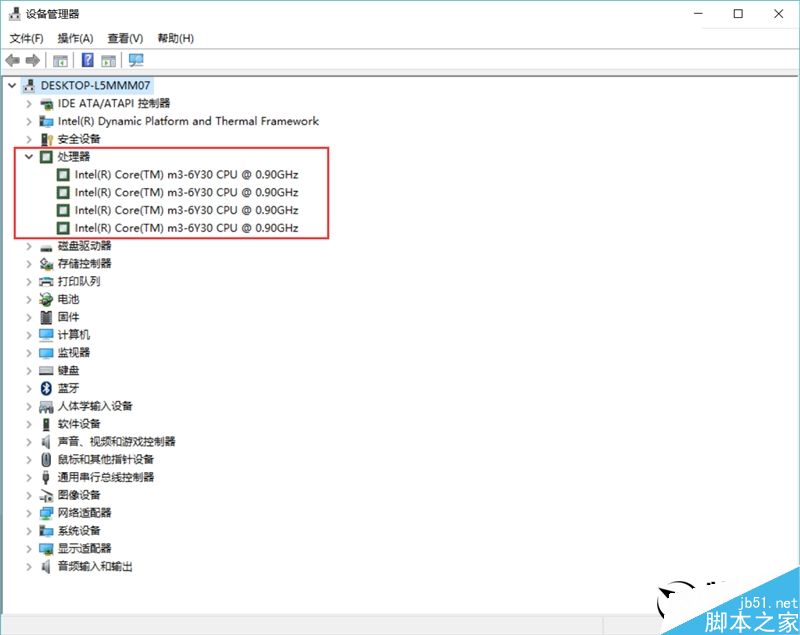Click the show/hide console tree toolbar icon
Viewport: 800px width, 635px height.
pos(60,61)
